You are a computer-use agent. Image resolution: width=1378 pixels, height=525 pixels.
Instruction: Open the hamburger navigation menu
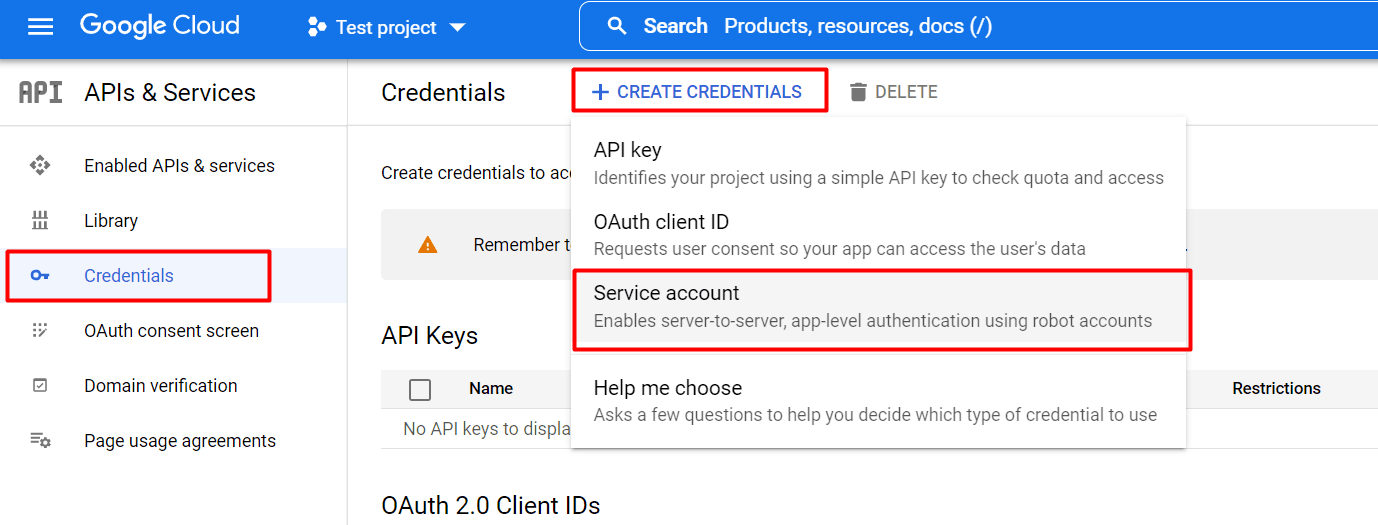tap(40, 27)
